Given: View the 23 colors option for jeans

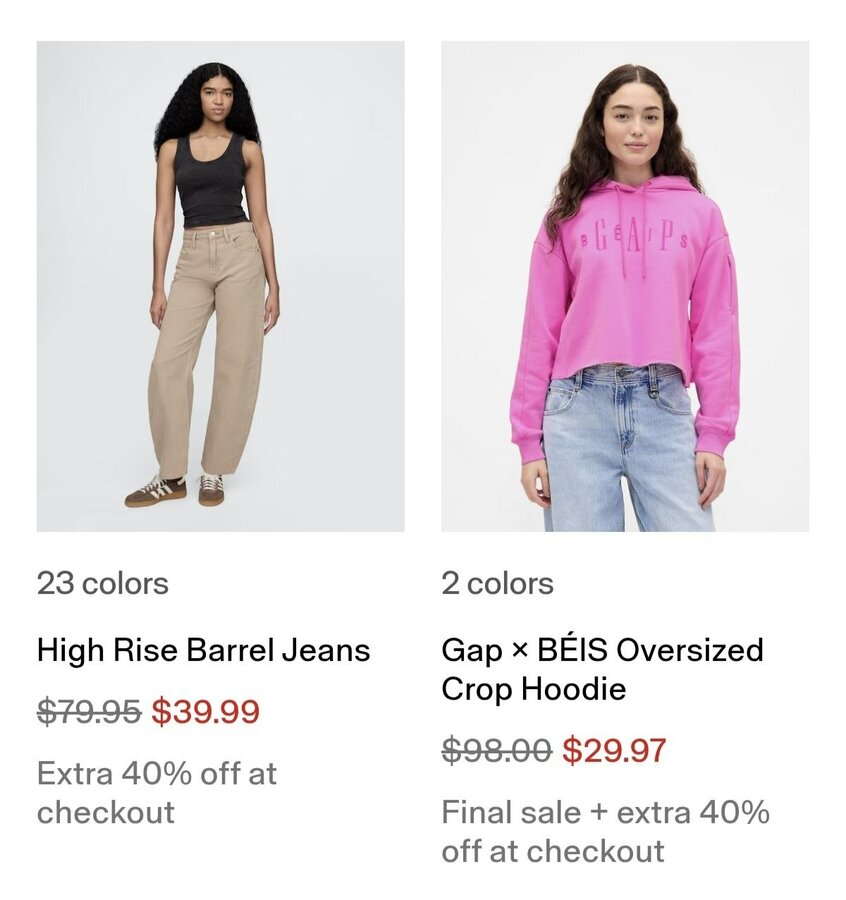Looking at the screenshot, I should 103,583.
